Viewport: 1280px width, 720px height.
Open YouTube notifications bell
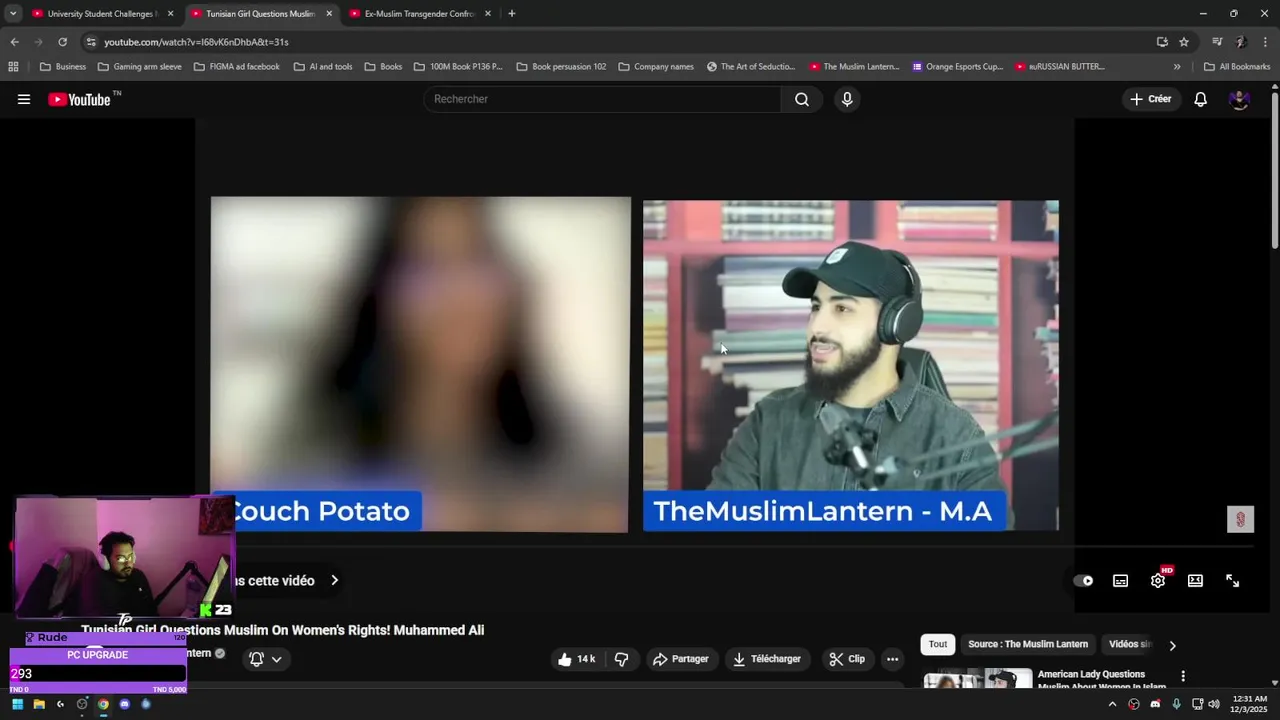tap(1200, 99)
